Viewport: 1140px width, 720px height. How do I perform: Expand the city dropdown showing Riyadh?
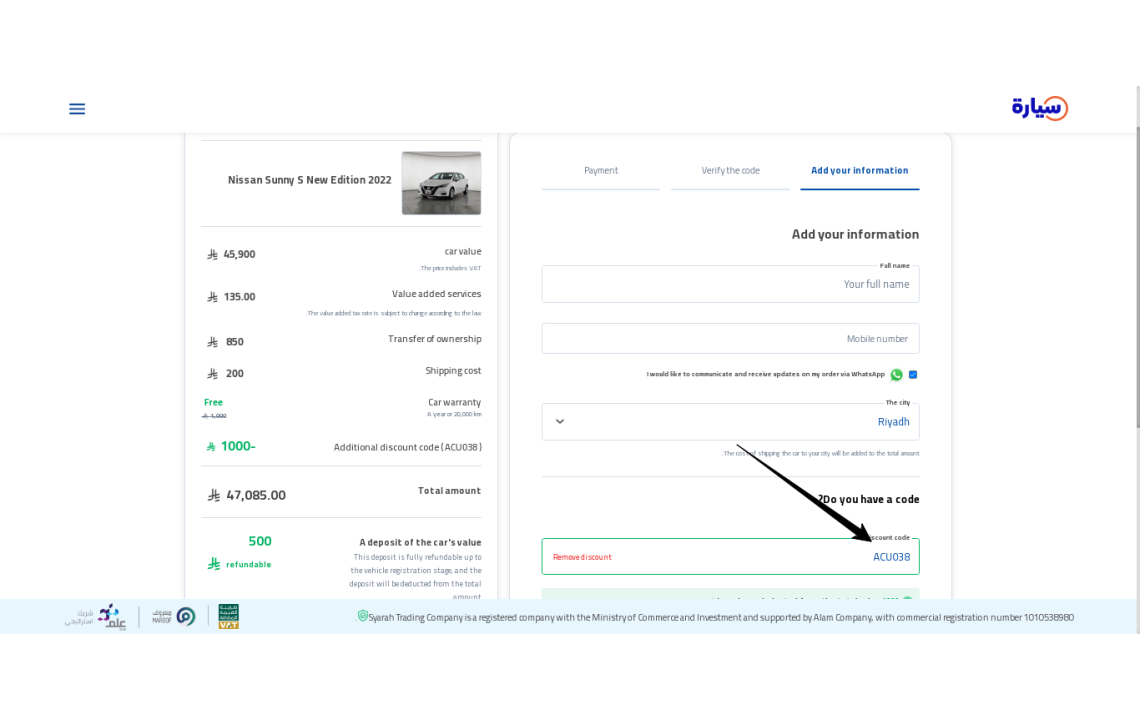[730, 422]
